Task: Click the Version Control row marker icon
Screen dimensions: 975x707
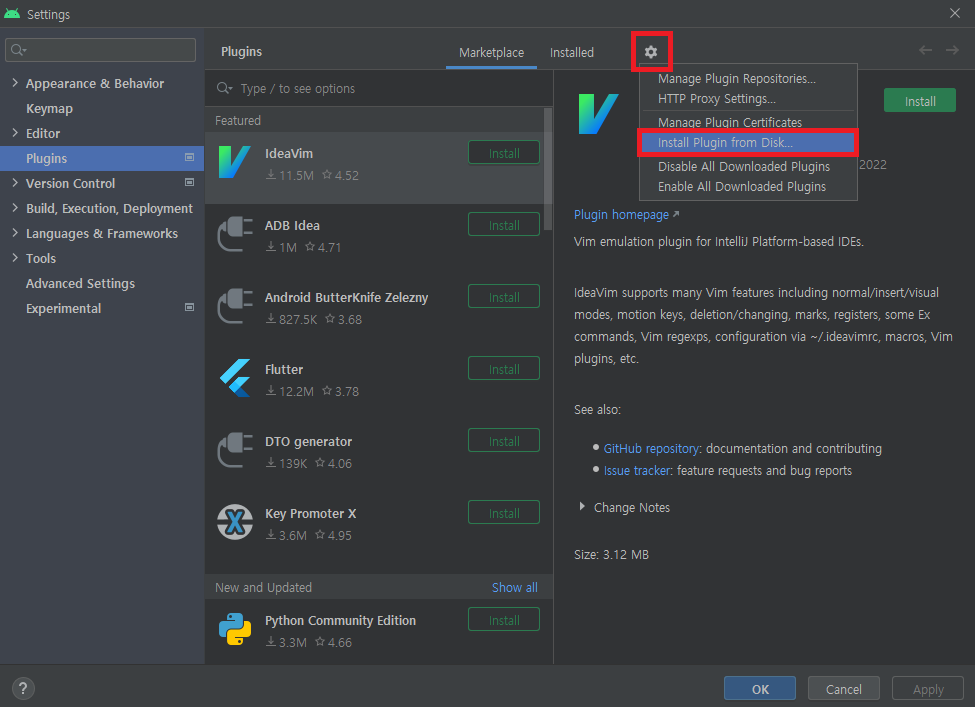Action: 190,182
